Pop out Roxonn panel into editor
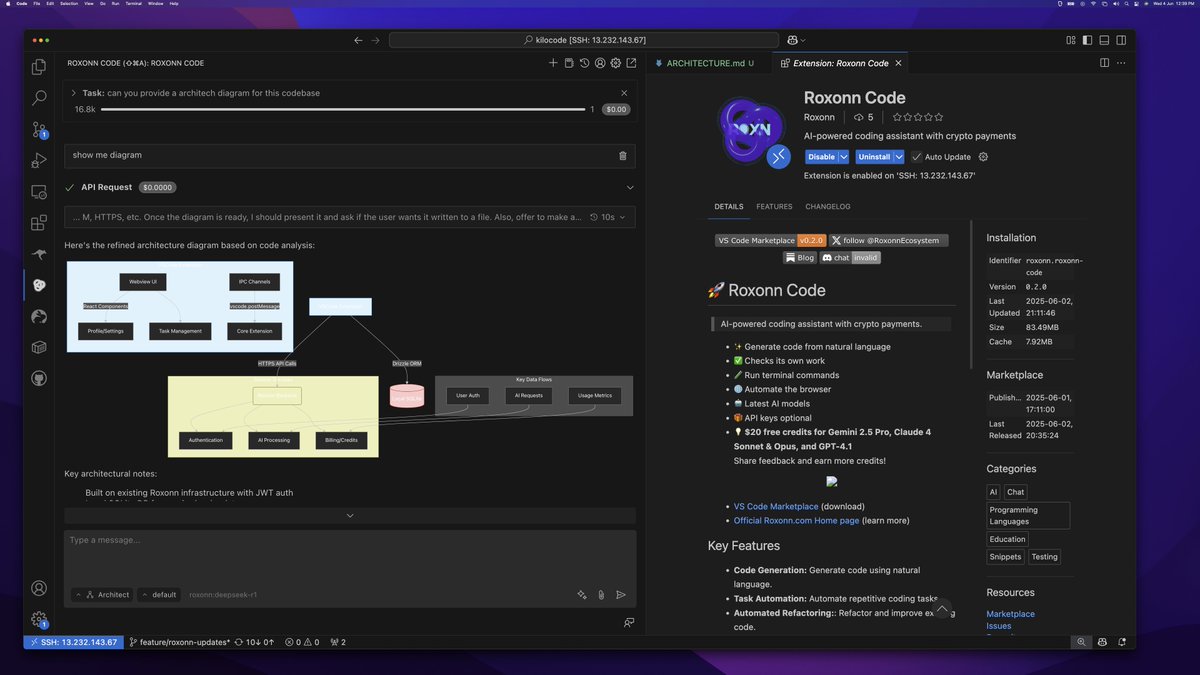1200x675 pixels. pyautogui.click(x=631, y=63)
